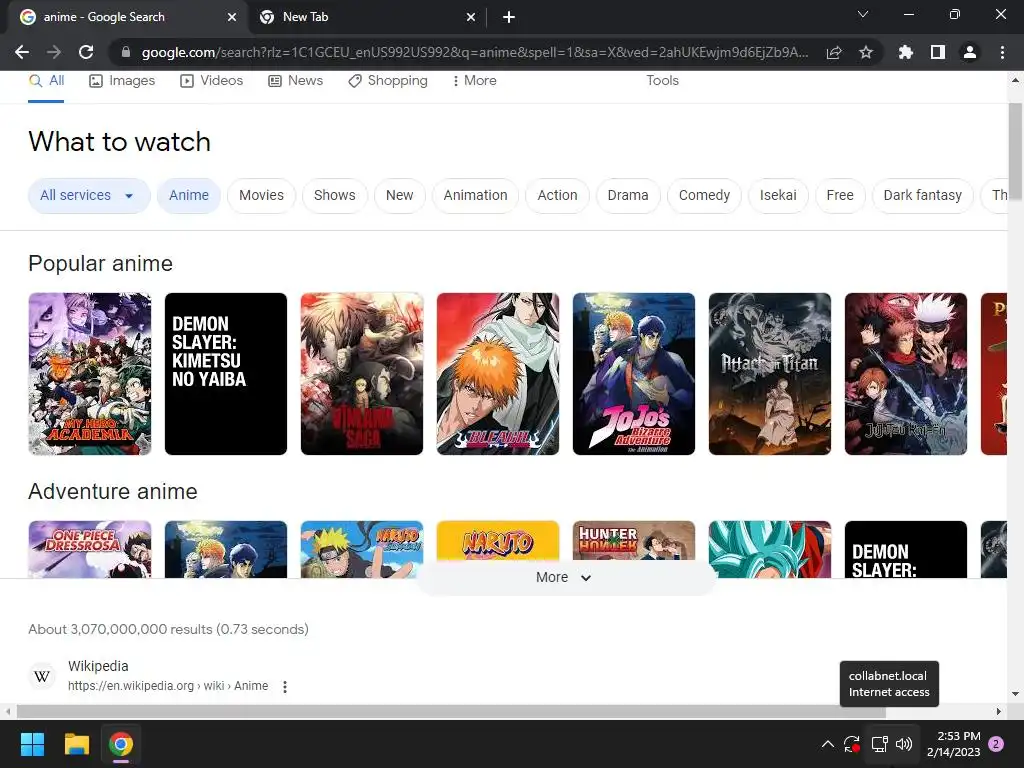Toggle the New filter chip
The width and height of the screenshot is (1024, 768).
point(399,195)
